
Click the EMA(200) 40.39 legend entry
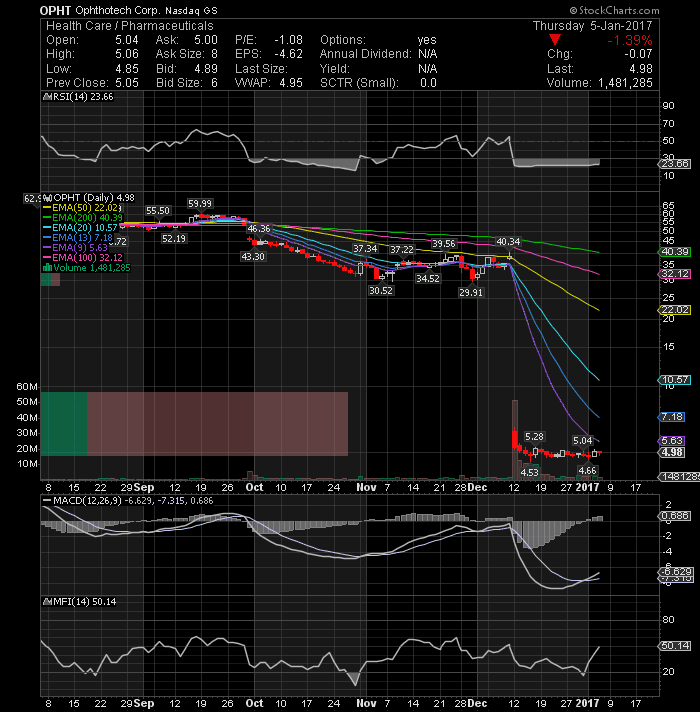(x=83, y=218)
